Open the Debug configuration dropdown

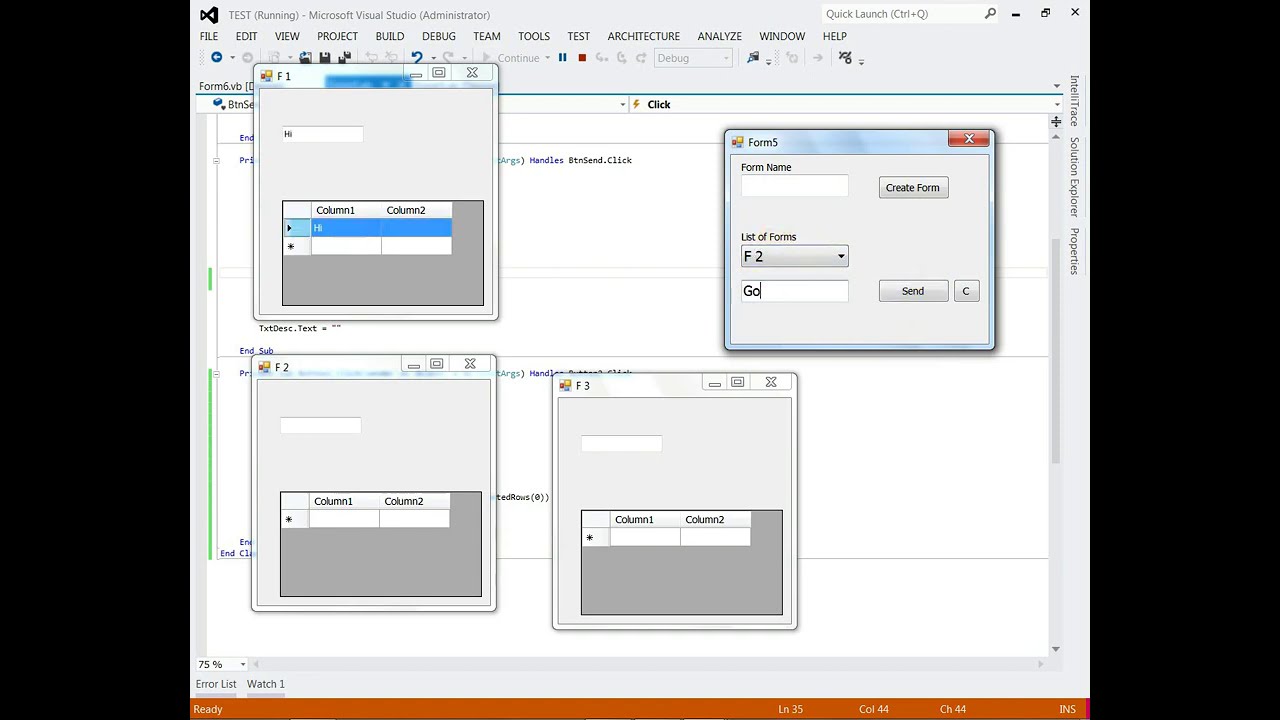693,58
